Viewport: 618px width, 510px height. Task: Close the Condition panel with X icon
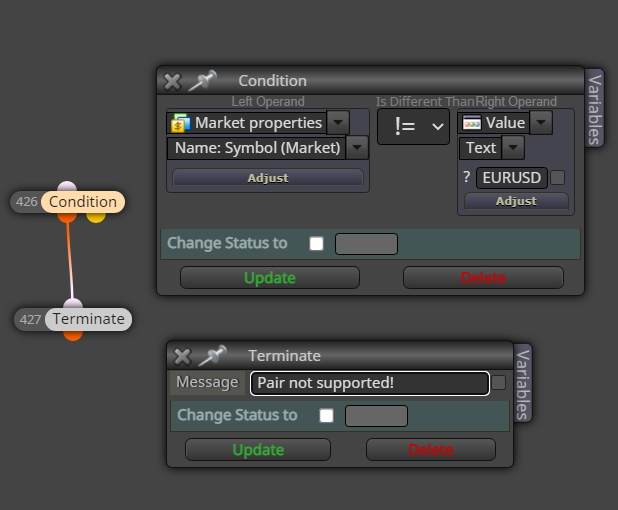(x=172, y=82)
